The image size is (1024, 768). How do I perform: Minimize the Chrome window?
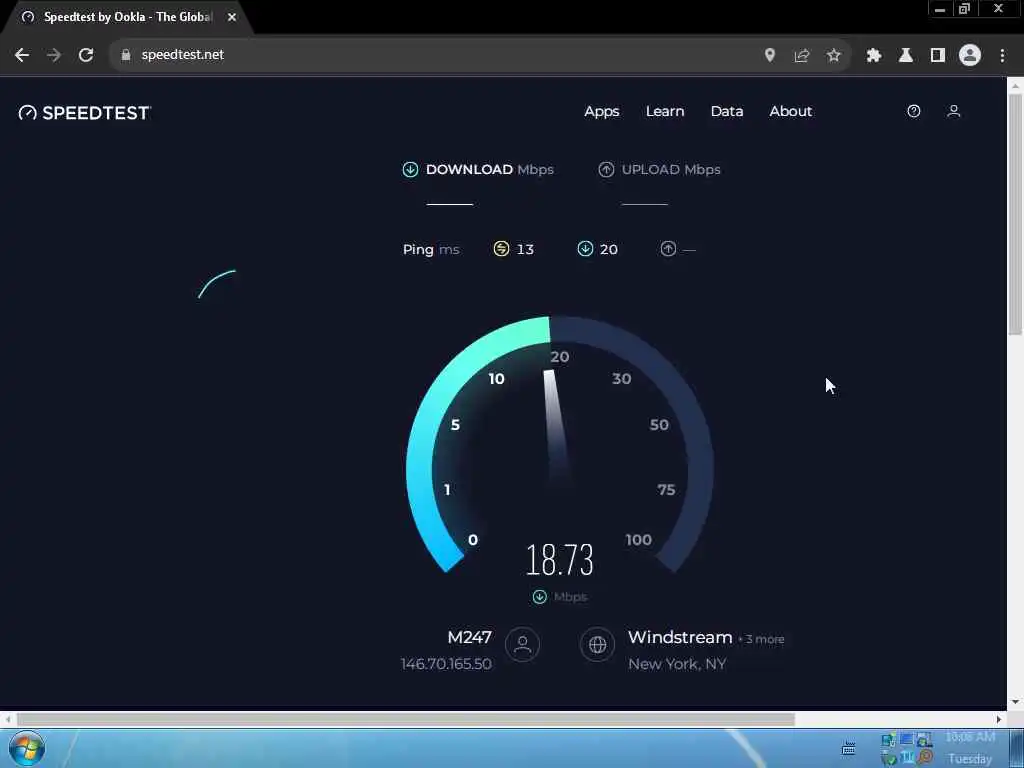click(x=940, y=9)
